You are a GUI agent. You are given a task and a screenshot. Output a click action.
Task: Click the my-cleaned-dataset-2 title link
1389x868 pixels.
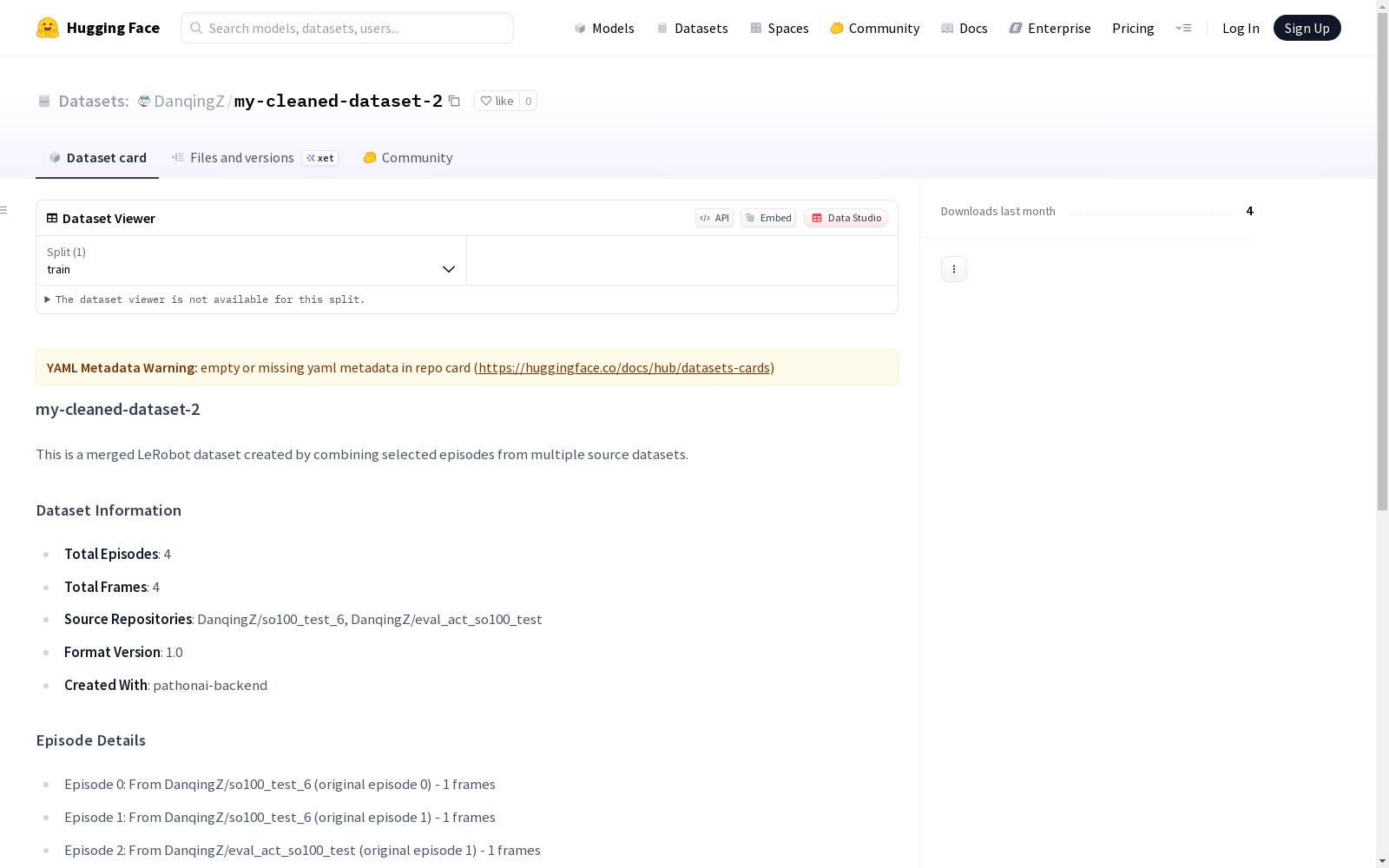click(339, 101)
